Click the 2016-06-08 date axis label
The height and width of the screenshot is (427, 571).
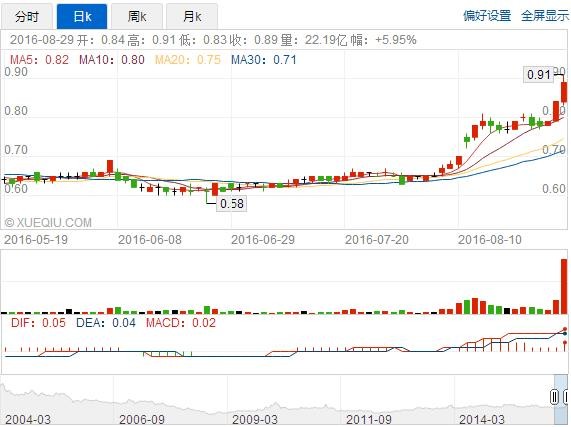(150, 240)
